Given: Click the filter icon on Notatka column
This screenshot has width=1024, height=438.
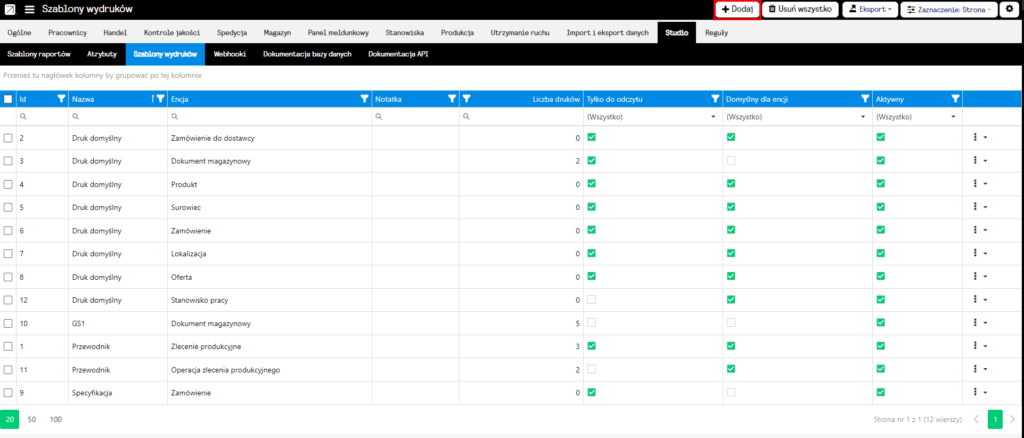Looking at the screenshot, I should click(x=451, y=99).
